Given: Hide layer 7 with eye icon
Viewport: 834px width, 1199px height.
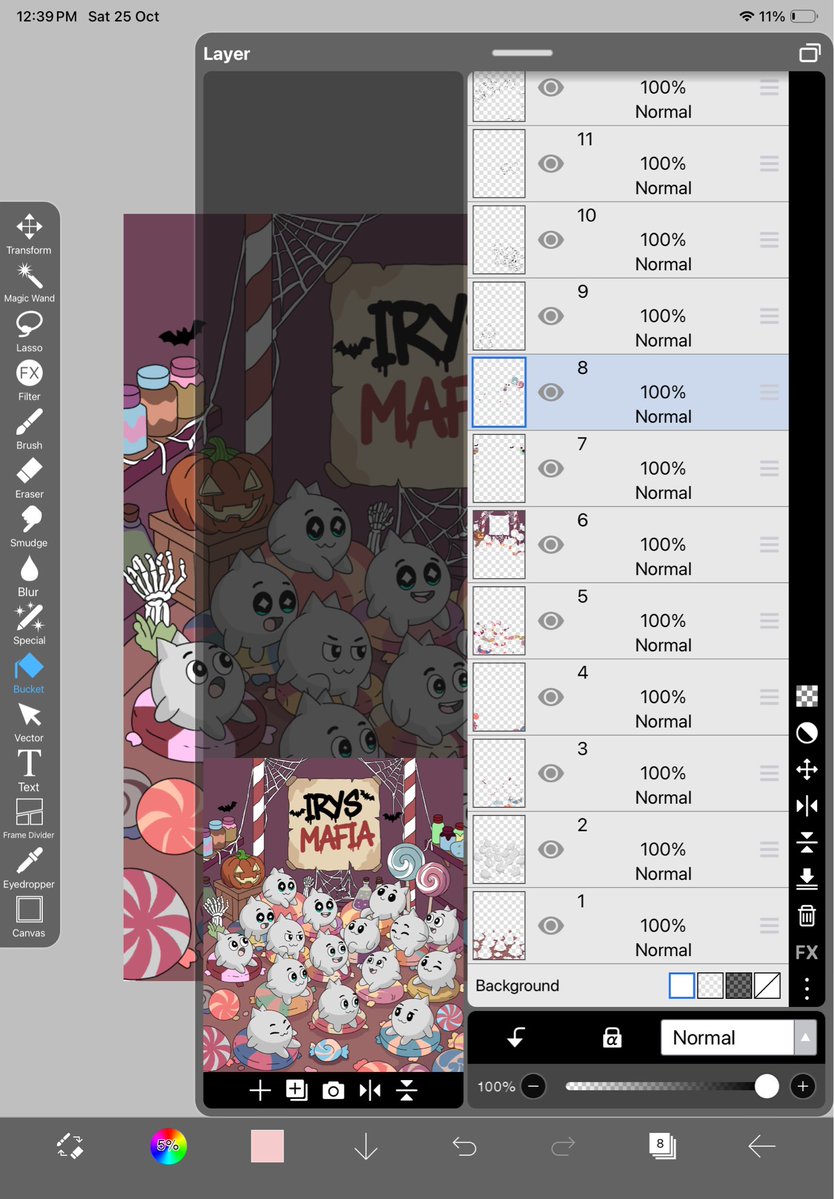Looking at the screenshot, I should [x=550, y=468].
